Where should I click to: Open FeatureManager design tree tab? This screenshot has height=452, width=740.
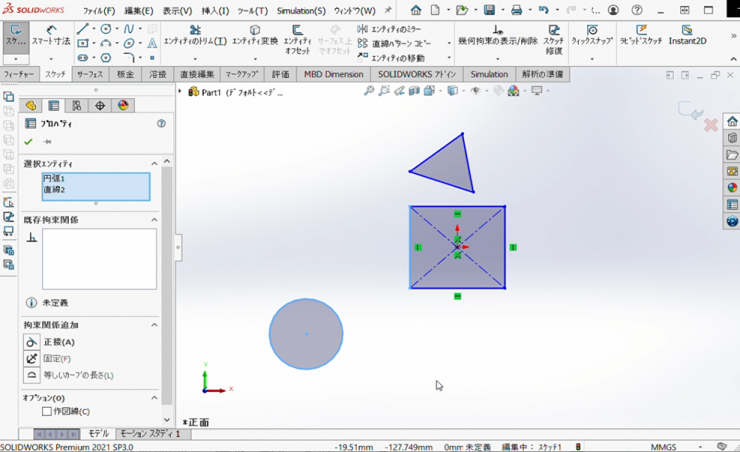(x=31, y=106)
